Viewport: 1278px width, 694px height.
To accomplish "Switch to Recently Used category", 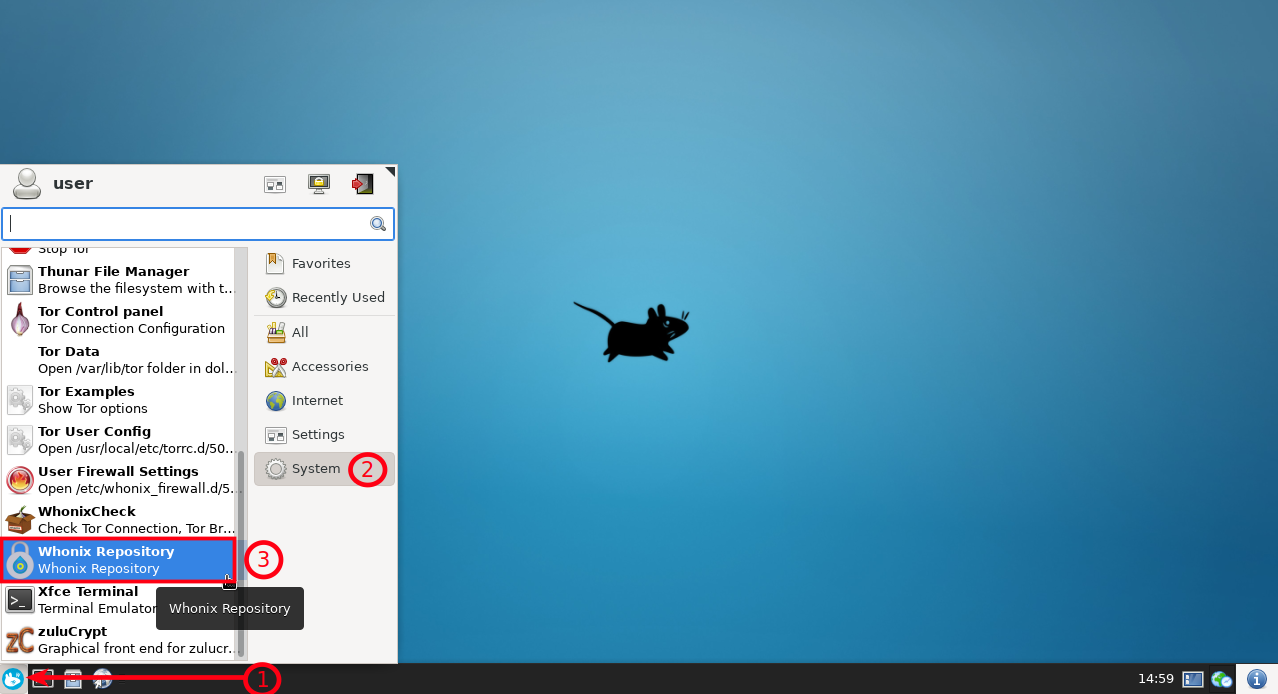I will [x=337, y=298].
